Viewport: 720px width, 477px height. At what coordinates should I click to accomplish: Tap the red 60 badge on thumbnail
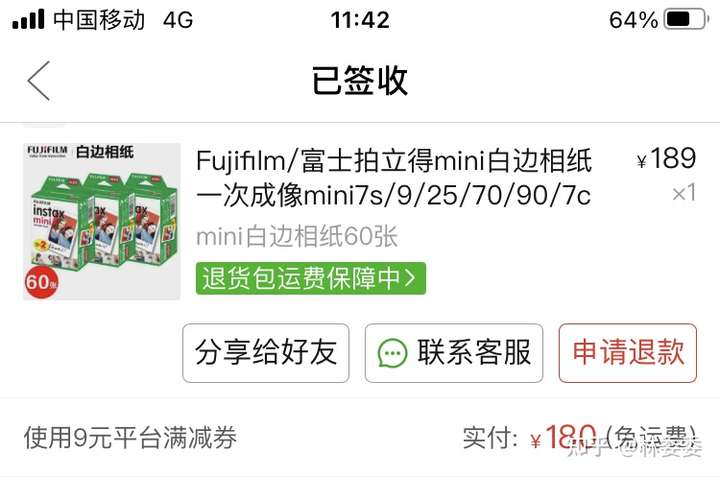(41, 281)
